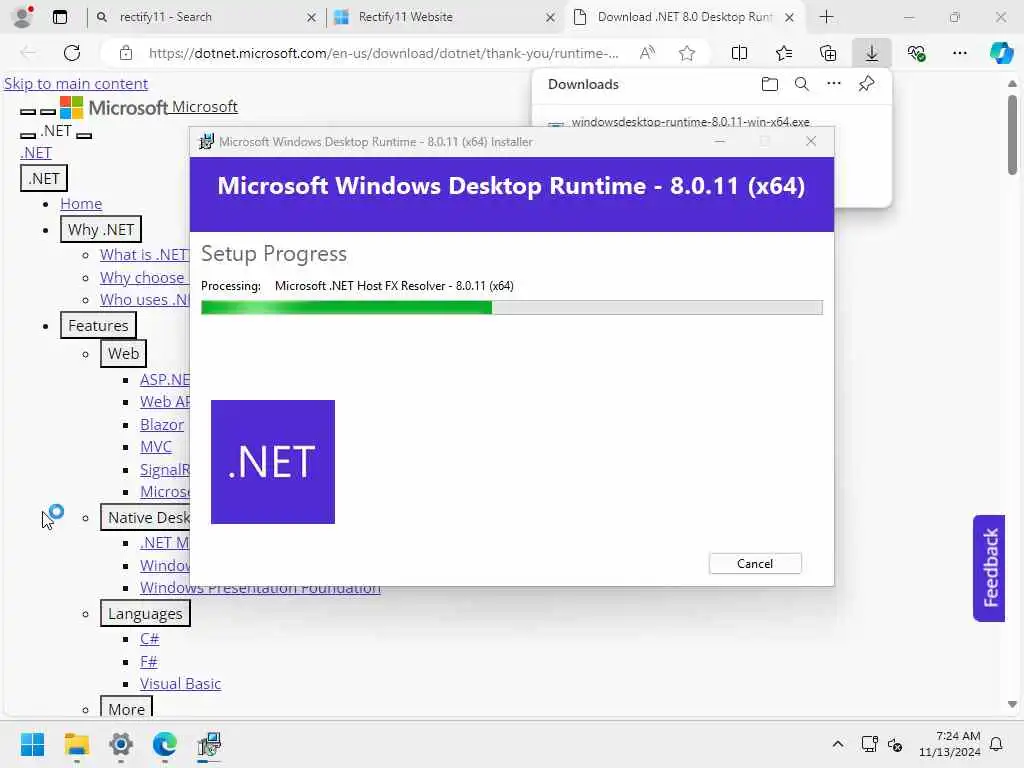The width and height of the screenshot is (1024, 768).
Task: Open Edge Settings and more ellipsis
Action: pos(959,53)
